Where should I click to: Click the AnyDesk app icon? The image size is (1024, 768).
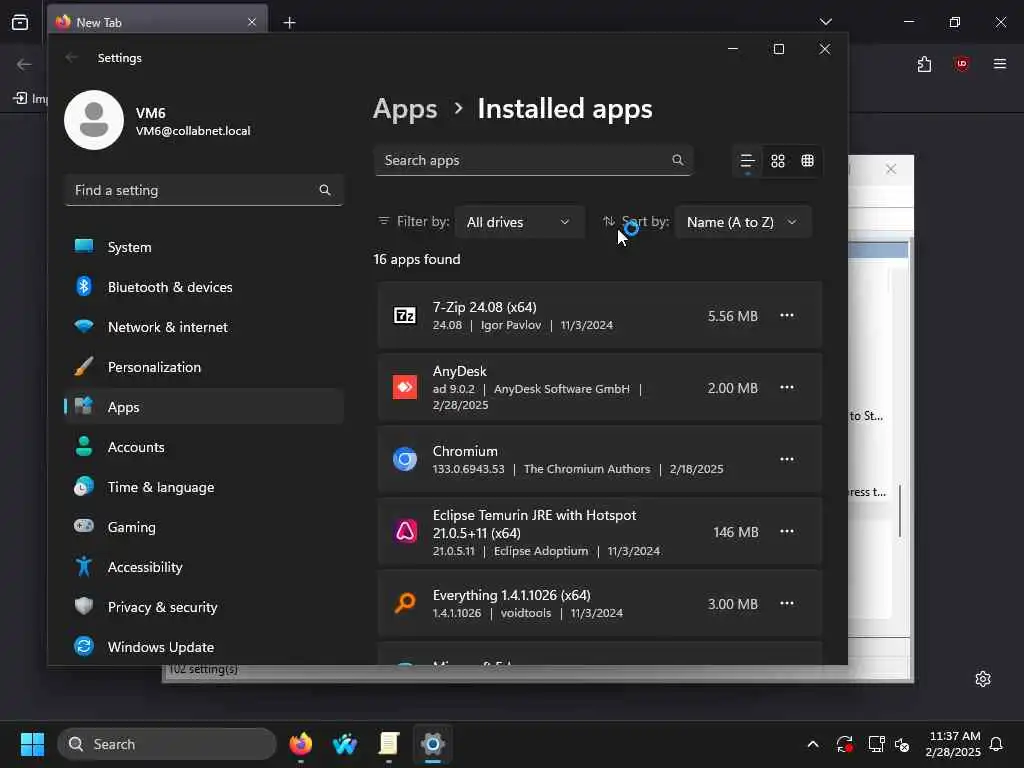(x=405, y=387)
